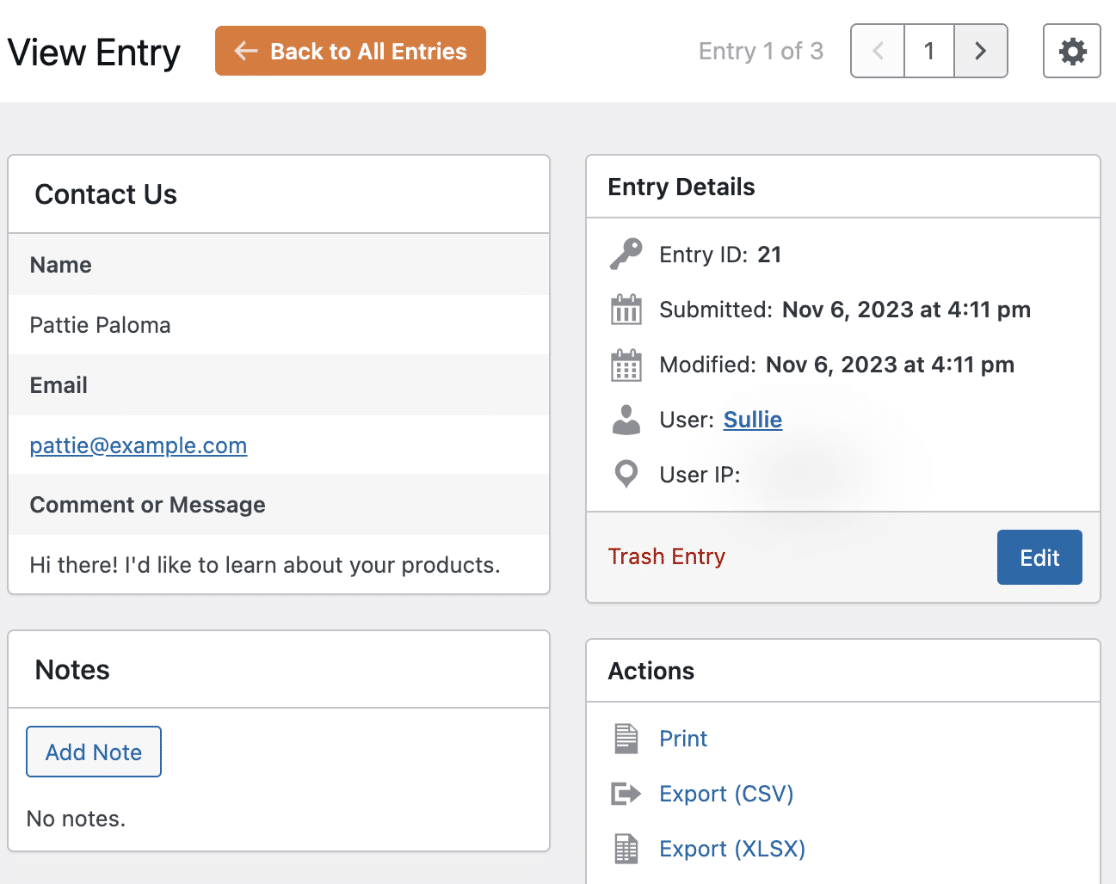Open the gear settings icon
Image resolution: width=1116 pixels, height=884 pixels.
click(x=1072, y=51)
